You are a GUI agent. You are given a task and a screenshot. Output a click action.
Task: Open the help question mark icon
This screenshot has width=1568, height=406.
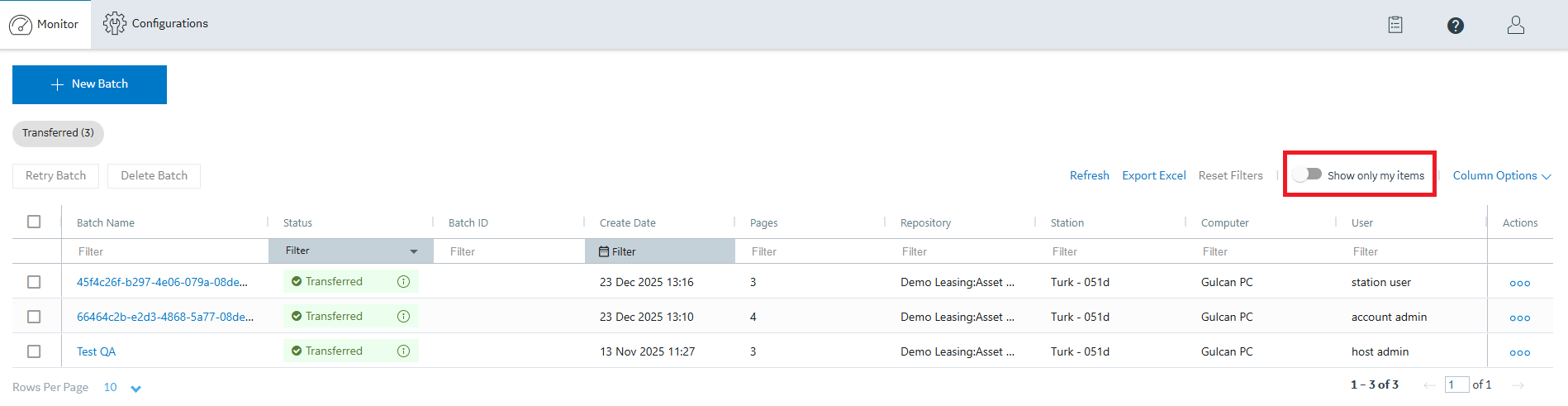click(1456, 26)
